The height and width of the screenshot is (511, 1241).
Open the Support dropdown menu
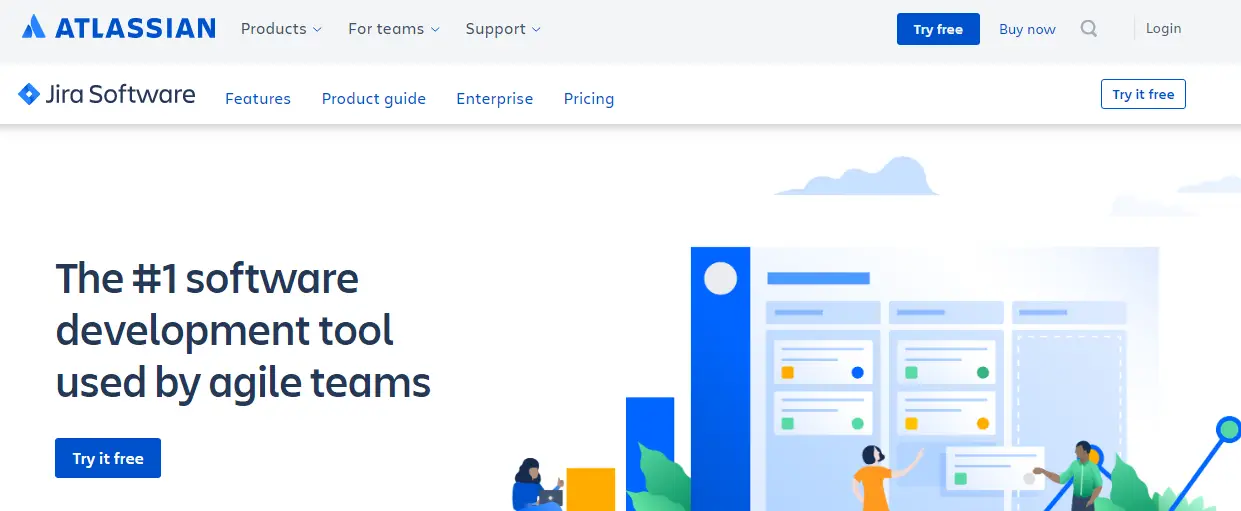[x=503, y=29]
